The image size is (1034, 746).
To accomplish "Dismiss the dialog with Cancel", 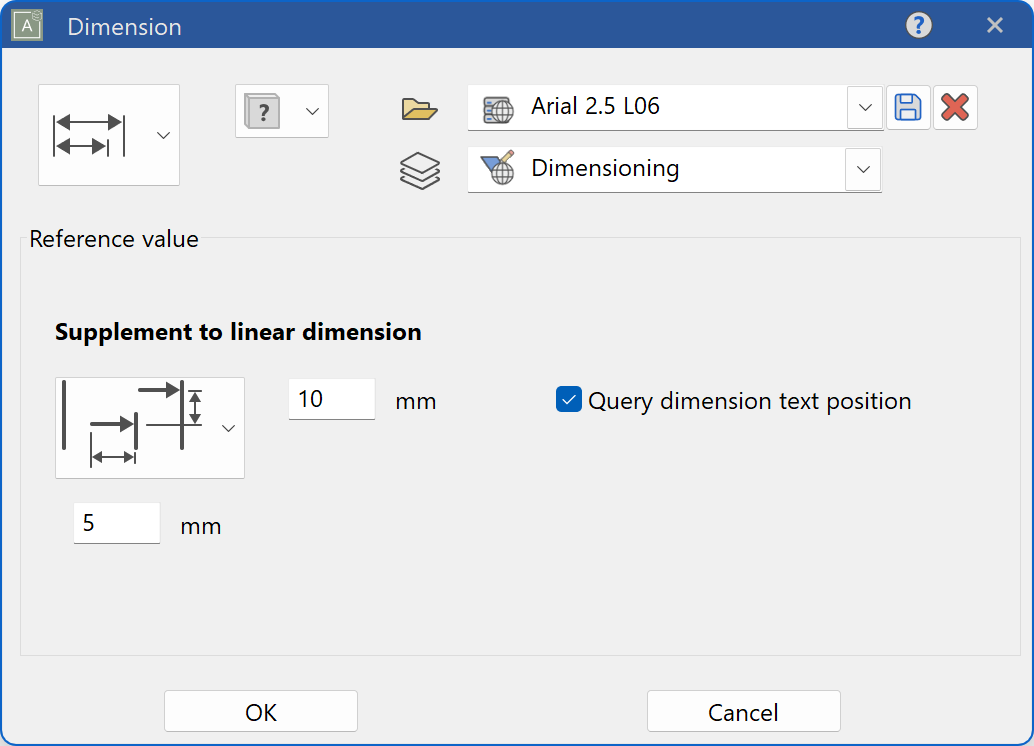I will (x=744, y=711).
